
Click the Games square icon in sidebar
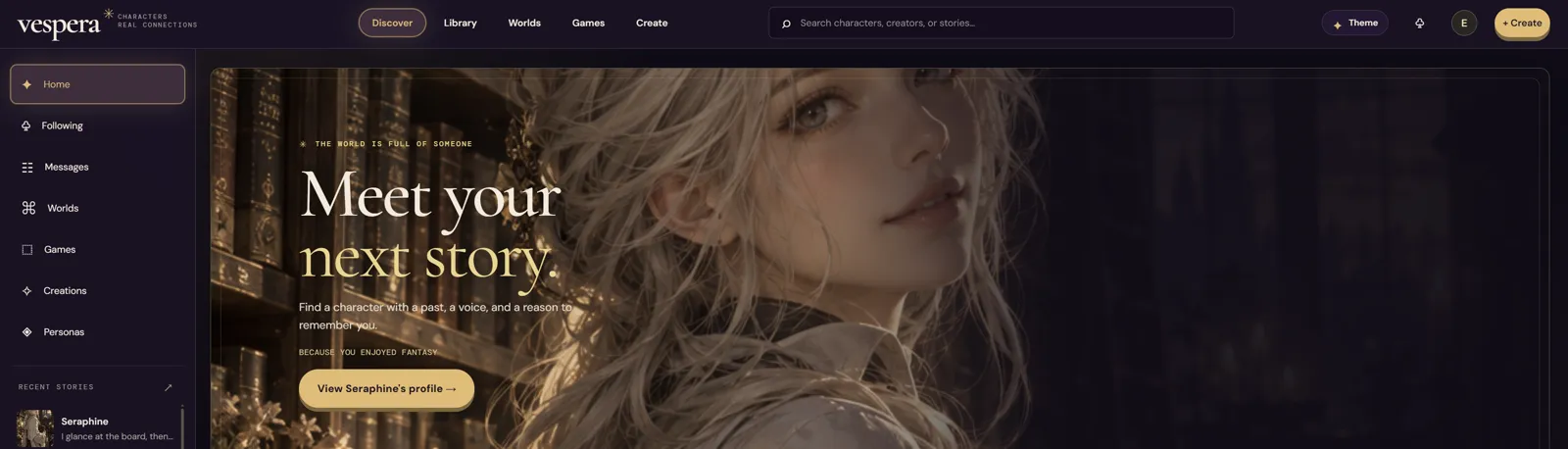tap(27, 250)
